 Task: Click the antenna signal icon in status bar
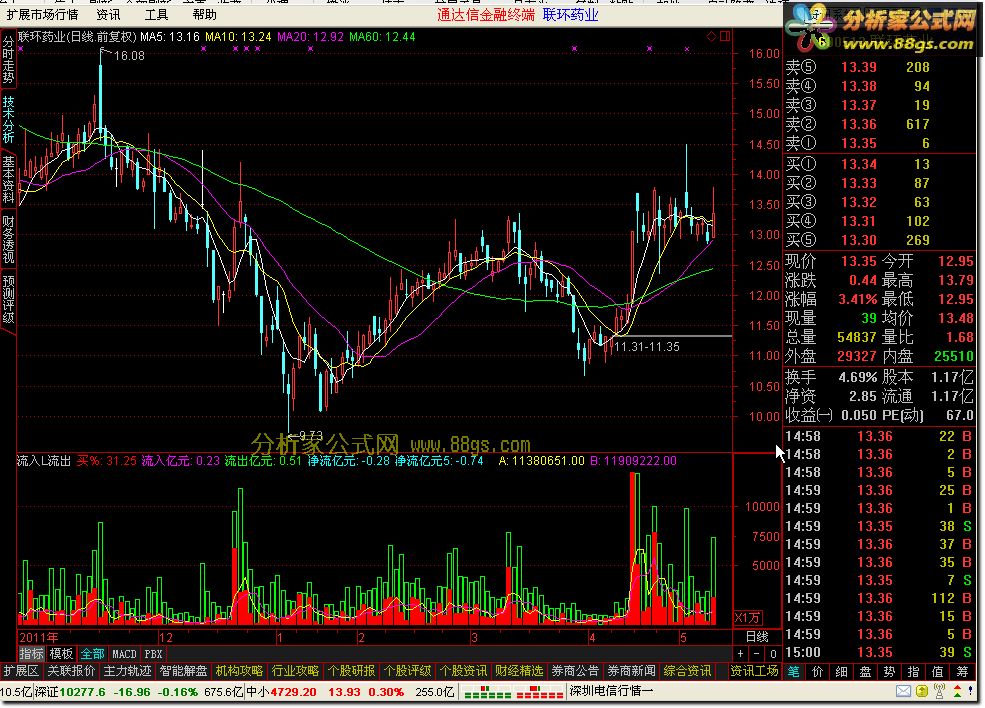[x=939, y=692]
